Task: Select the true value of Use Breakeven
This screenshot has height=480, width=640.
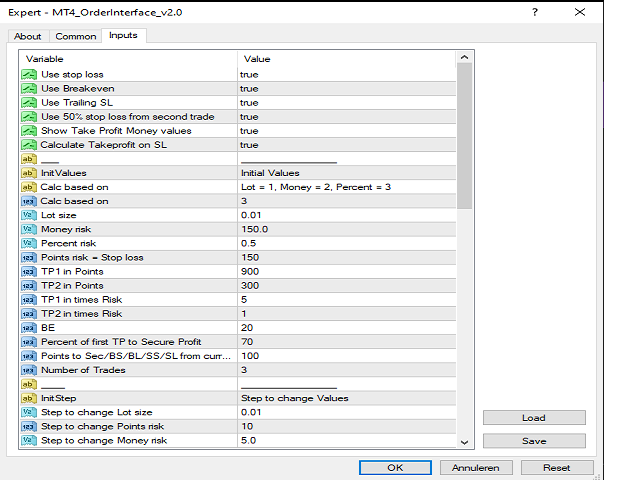Action: [x=249, y=89]
